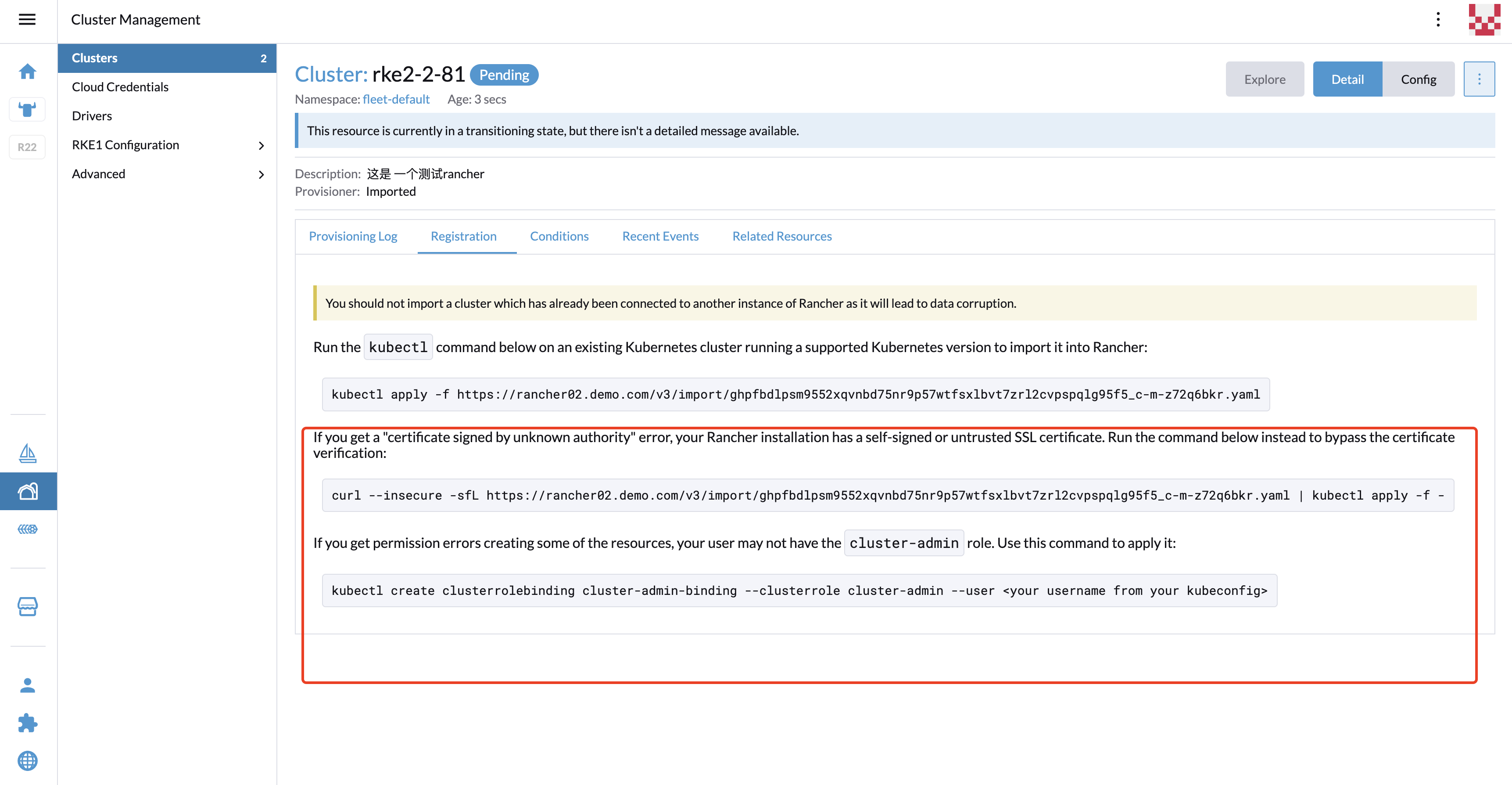
Task: Click the cluster name rke2-2-81
Action: tap(419, 75)
